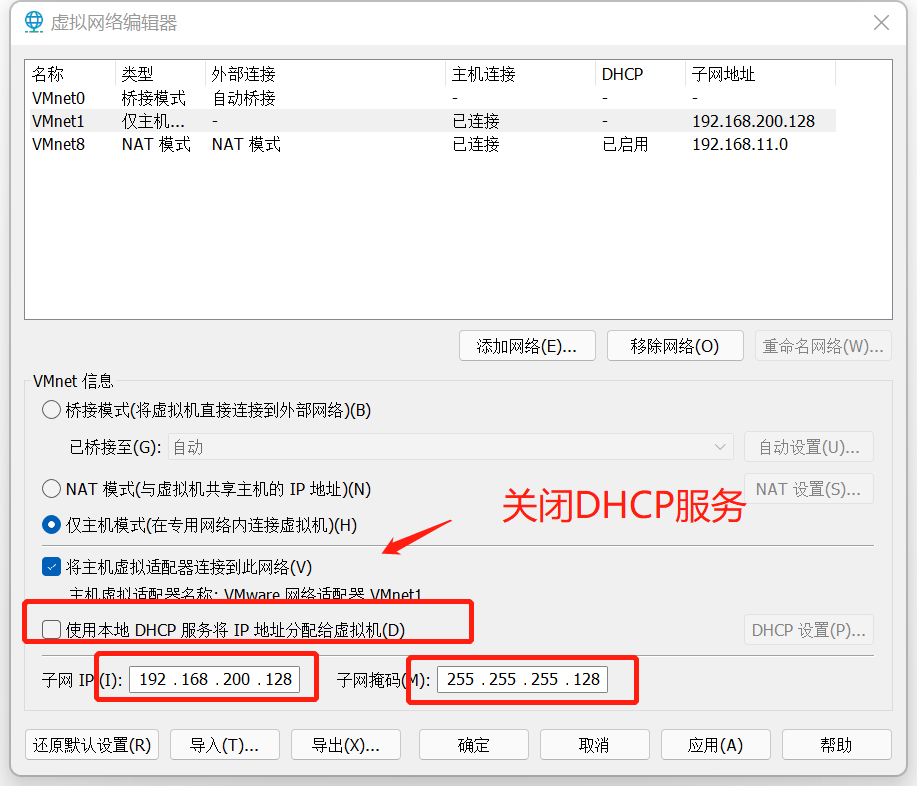The width and height of the screenshot is (917, 786).
Task: Open the 帮助 button
Action: click(837, 744)
